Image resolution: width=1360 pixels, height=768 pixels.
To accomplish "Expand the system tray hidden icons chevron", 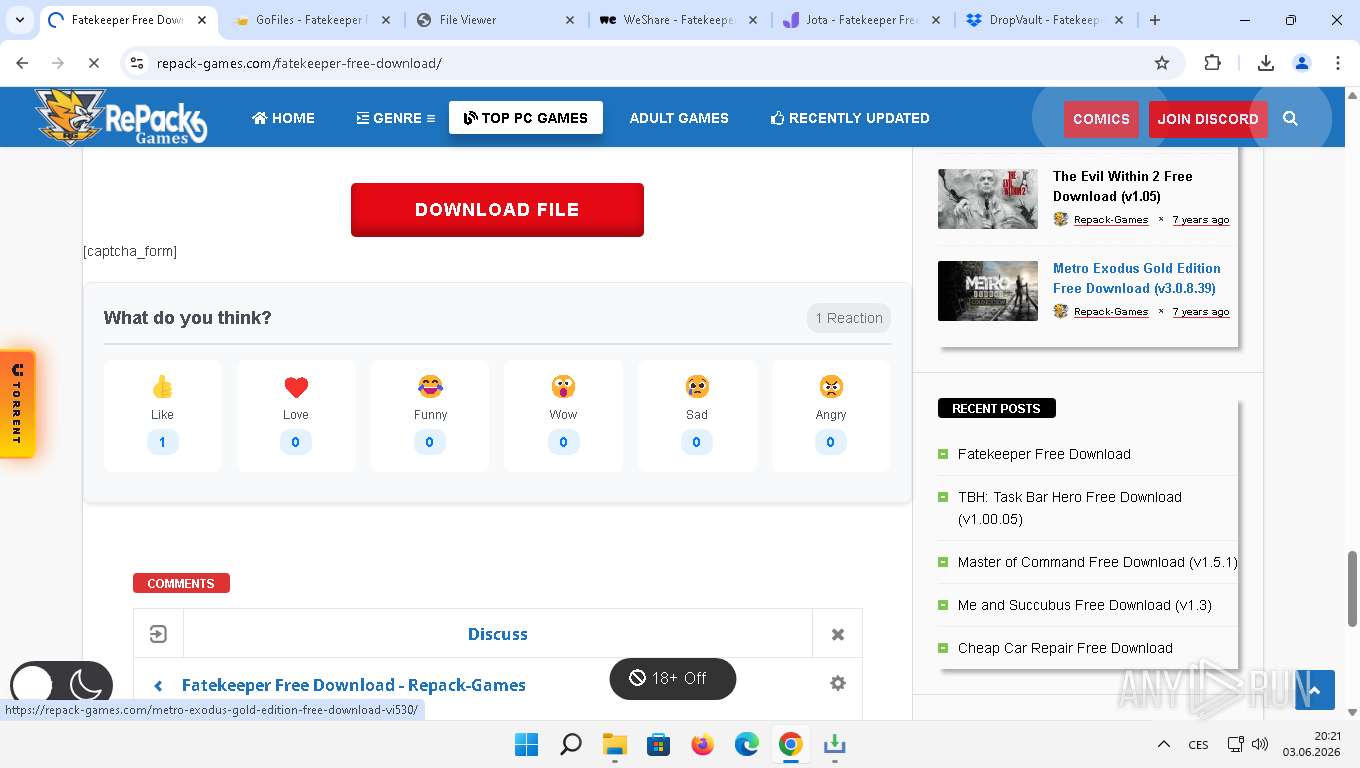I will click(x=1164, y=744).
